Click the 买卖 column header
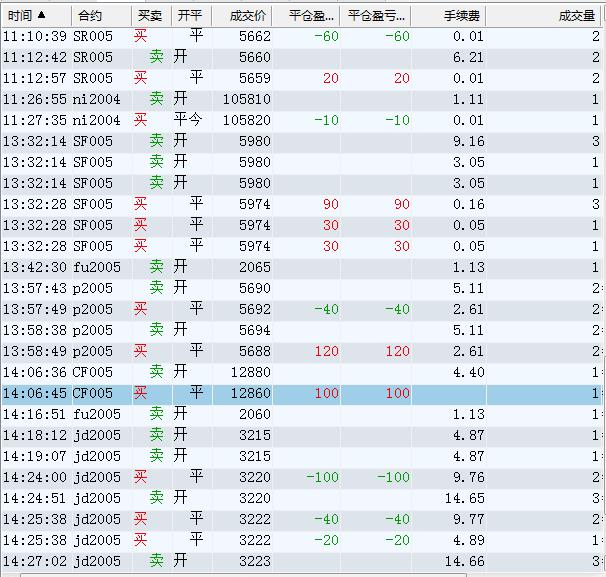The image size is (606, 577). point(150,16)
